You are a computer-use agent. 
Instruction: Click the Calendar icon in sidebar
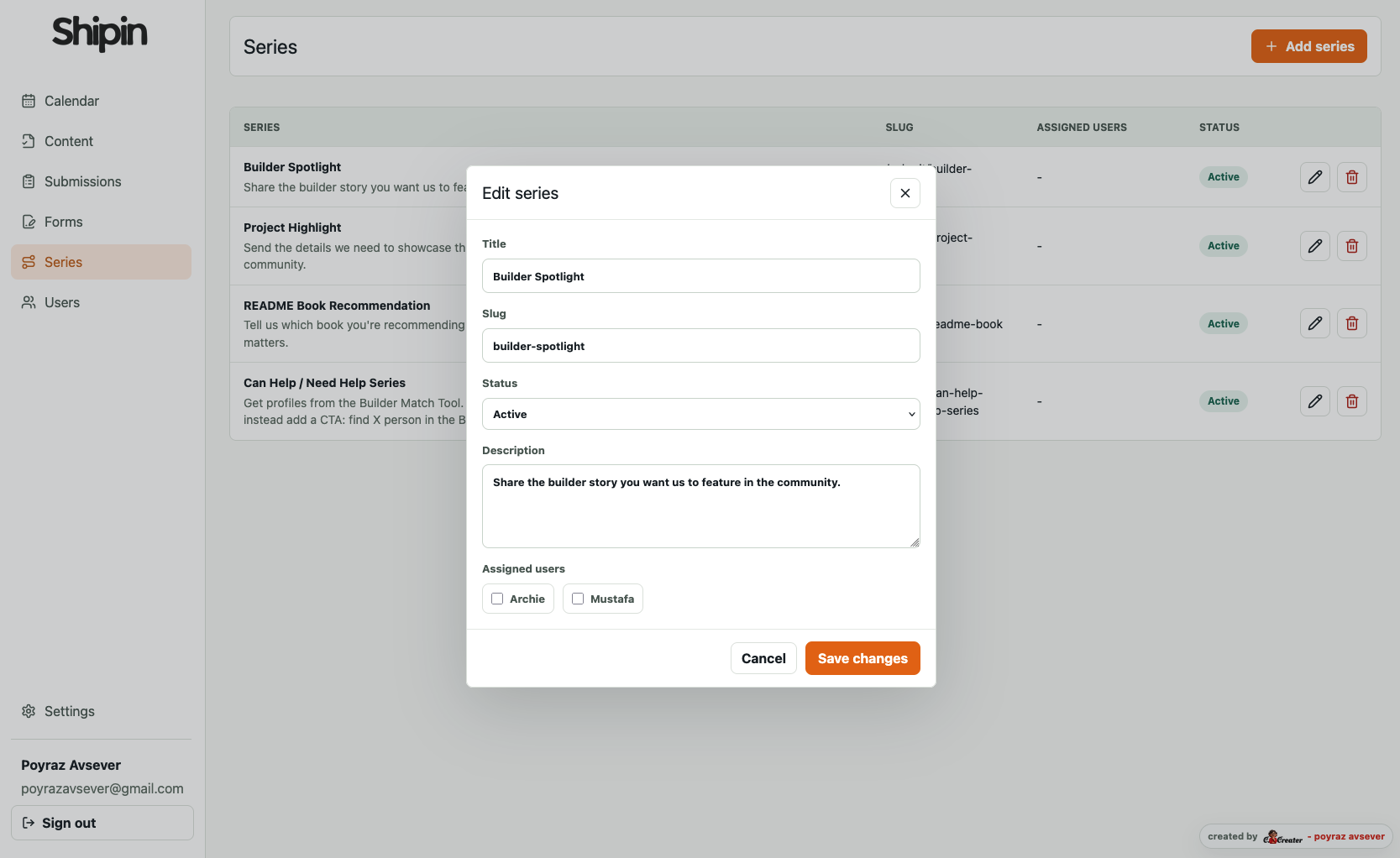29,101
